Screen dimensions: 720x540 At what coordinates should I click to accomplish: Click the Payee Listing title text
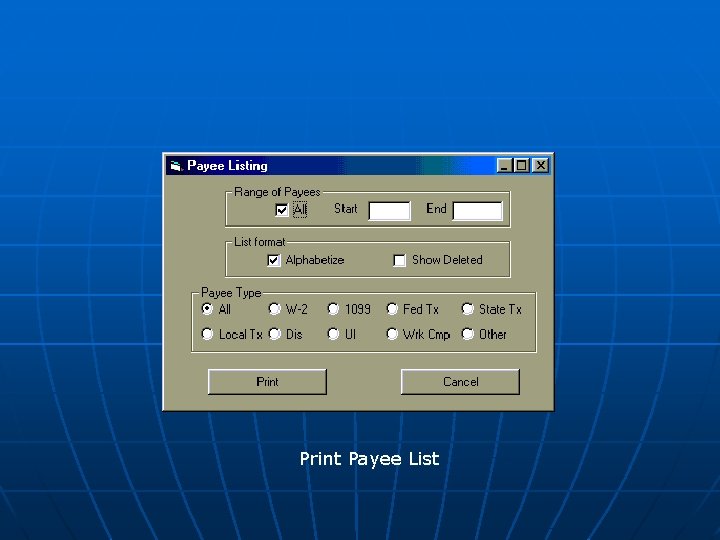click(227, 166)
